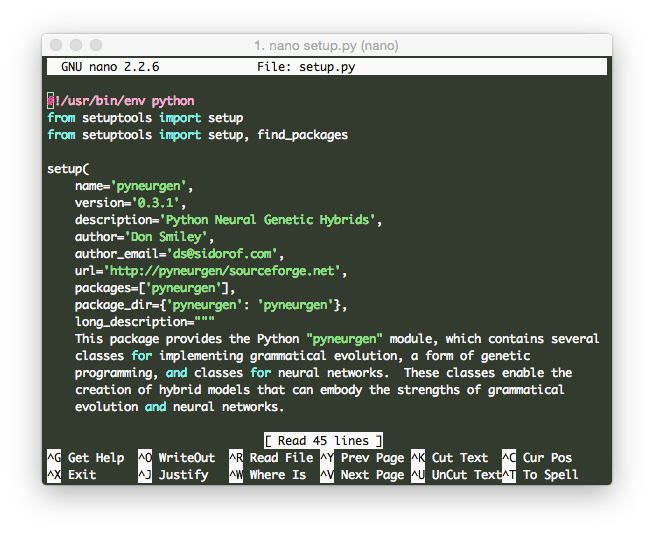The width and height of the screenshot is (654, 535).
Task: Click the description 'Python Neural Genetic Hybrids'
Action: (267, 220)
